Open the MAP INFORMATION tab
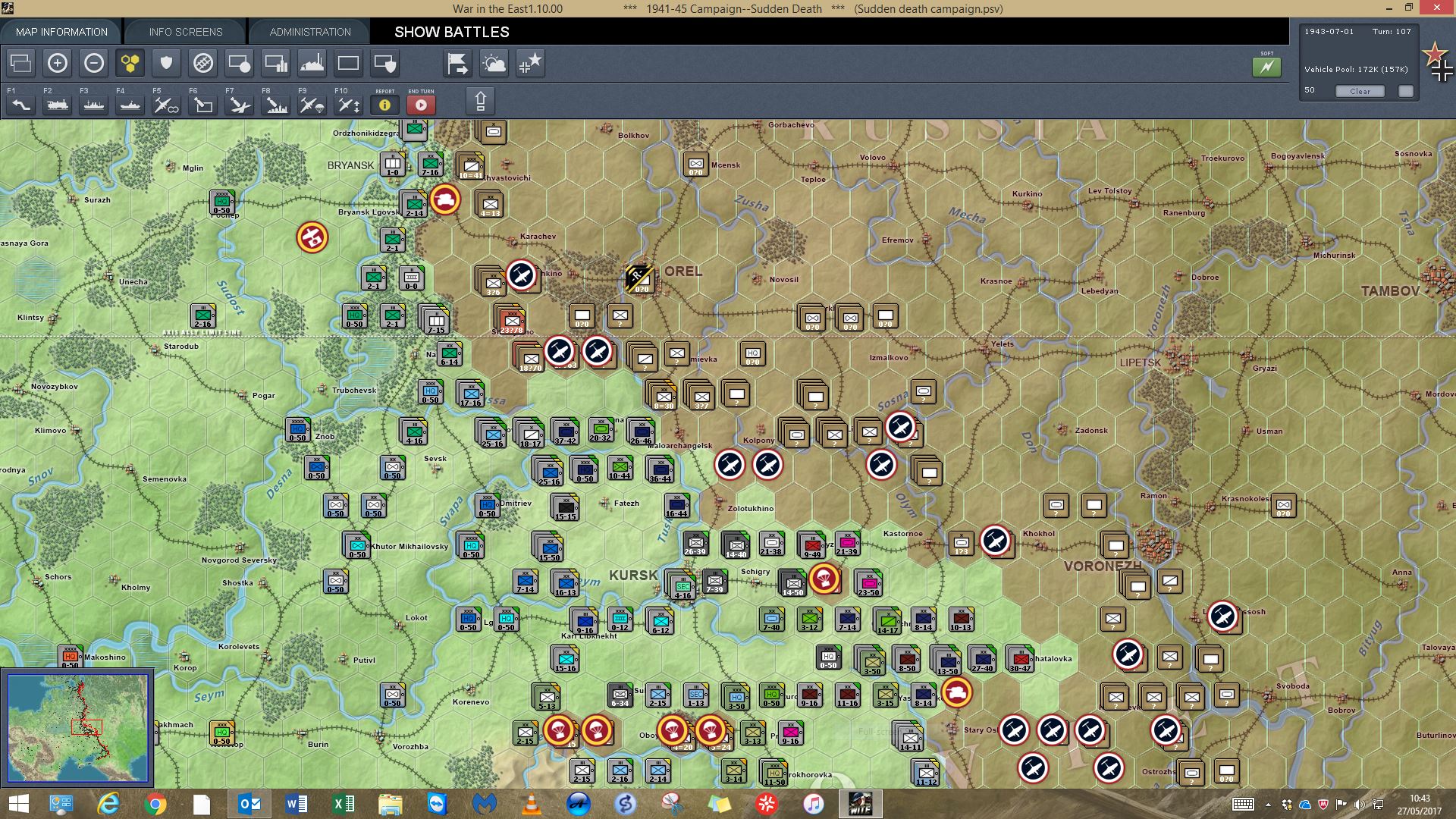 click(x=61, y=32)
